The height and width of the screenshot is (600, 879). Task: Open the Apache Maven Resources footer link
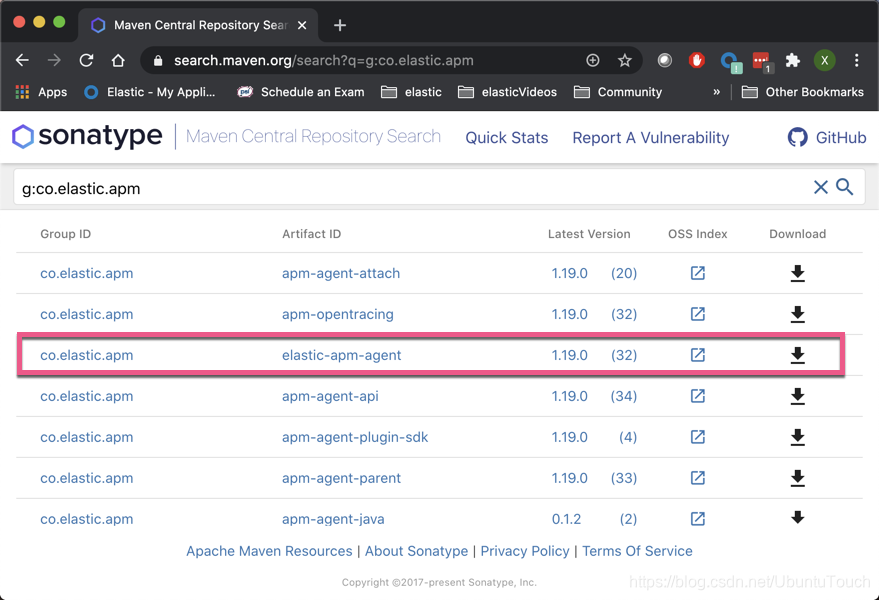269,551
